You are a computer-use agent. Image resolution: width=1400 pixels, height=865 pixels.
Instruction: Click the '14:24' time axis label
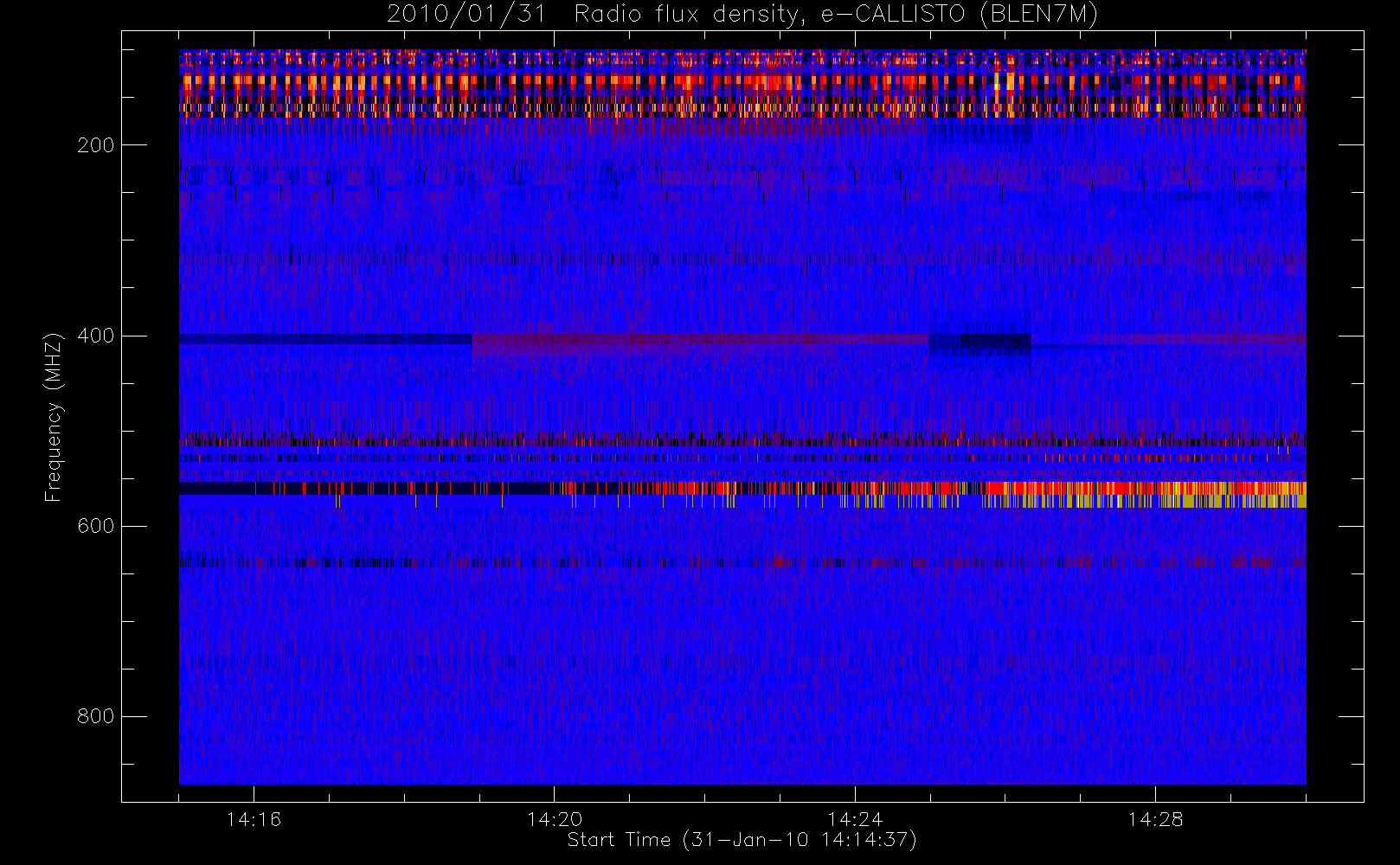(855, 819)
